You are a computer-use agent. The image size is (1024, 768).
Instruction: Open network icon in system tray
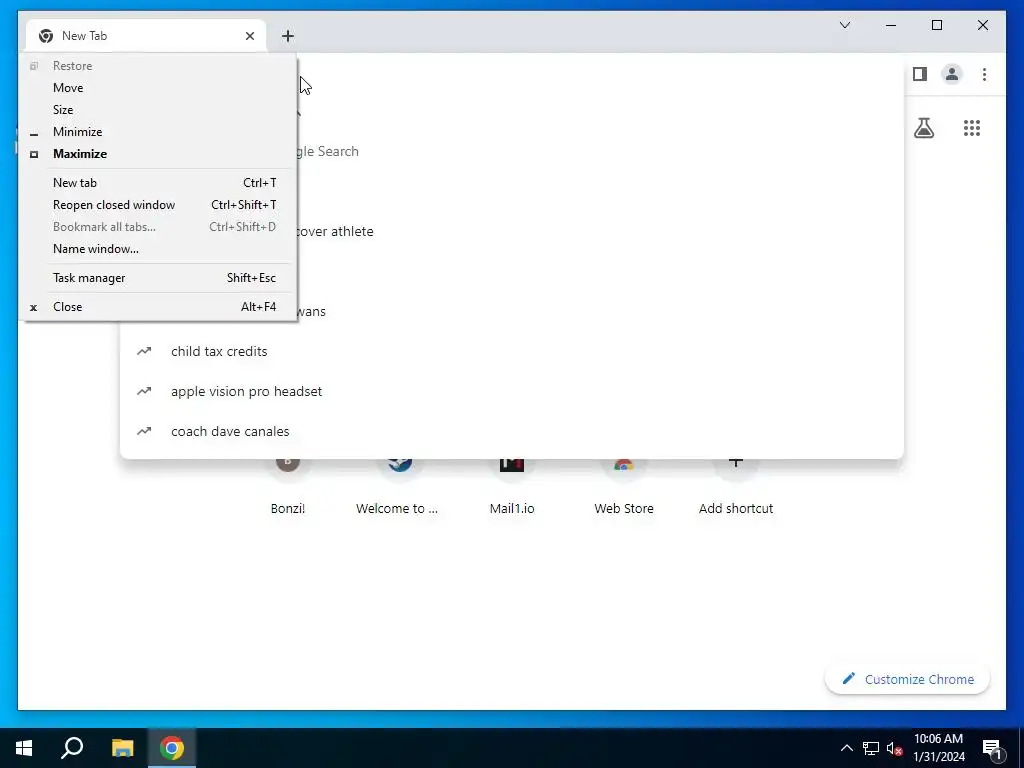point(871,748)
